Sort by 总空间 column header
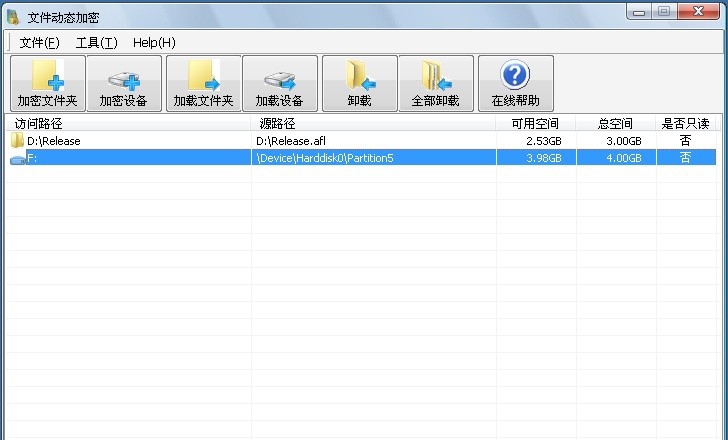Screen dimensions: 728x440 [615, 123]
